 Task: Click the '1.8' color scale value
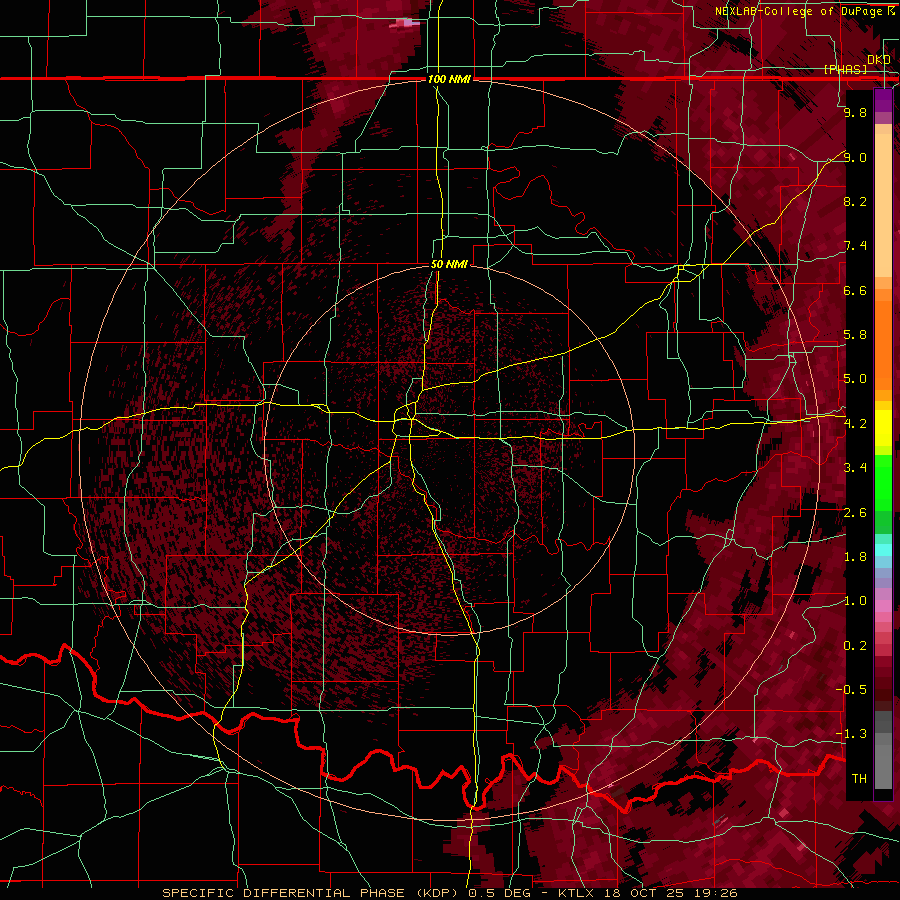[855, 557]
